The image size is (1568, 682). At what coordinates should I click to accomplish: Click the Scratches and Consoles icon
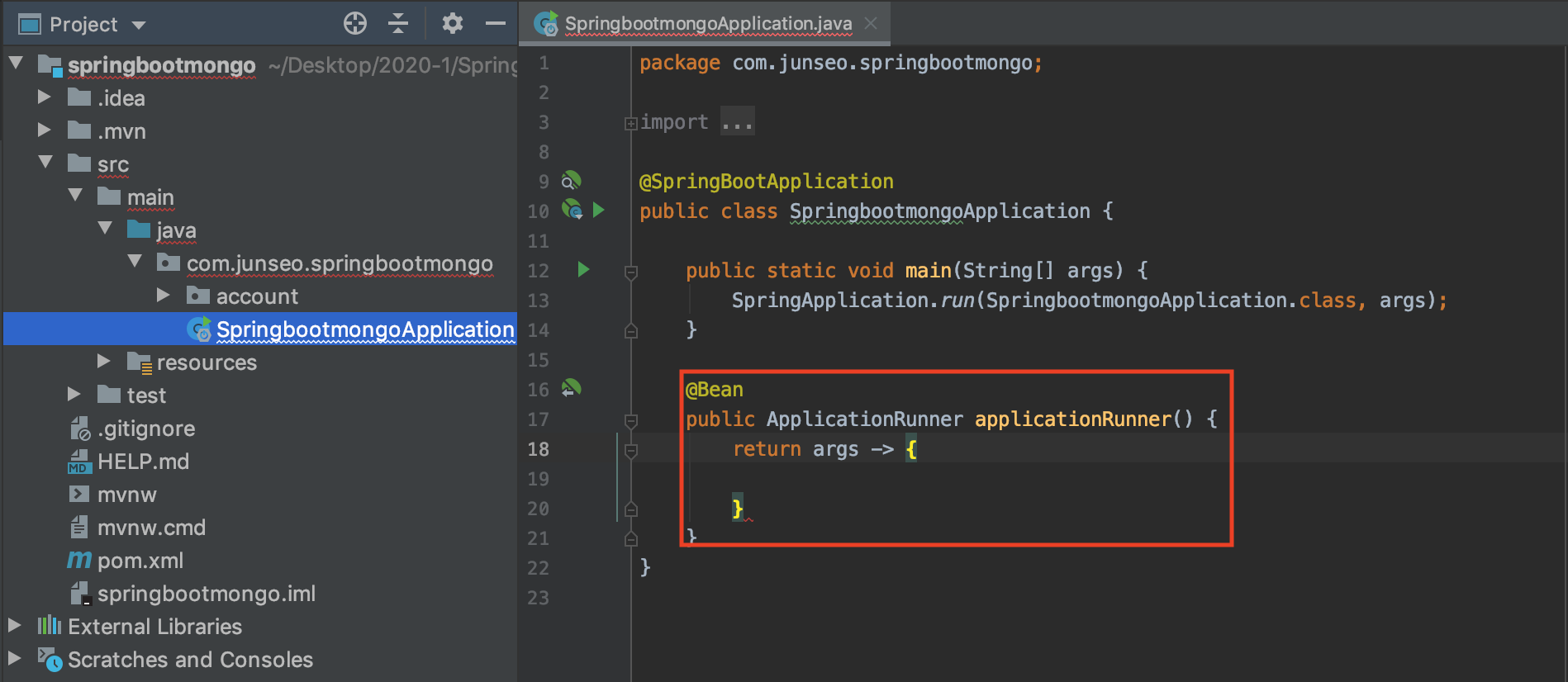(x=50, y=660)
